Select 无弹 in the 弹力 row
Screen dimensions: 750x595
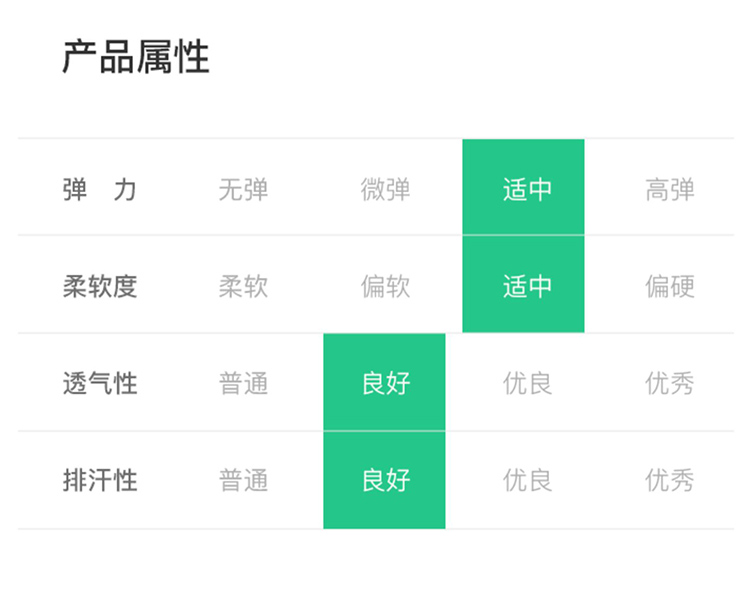[x=243, y=189]
